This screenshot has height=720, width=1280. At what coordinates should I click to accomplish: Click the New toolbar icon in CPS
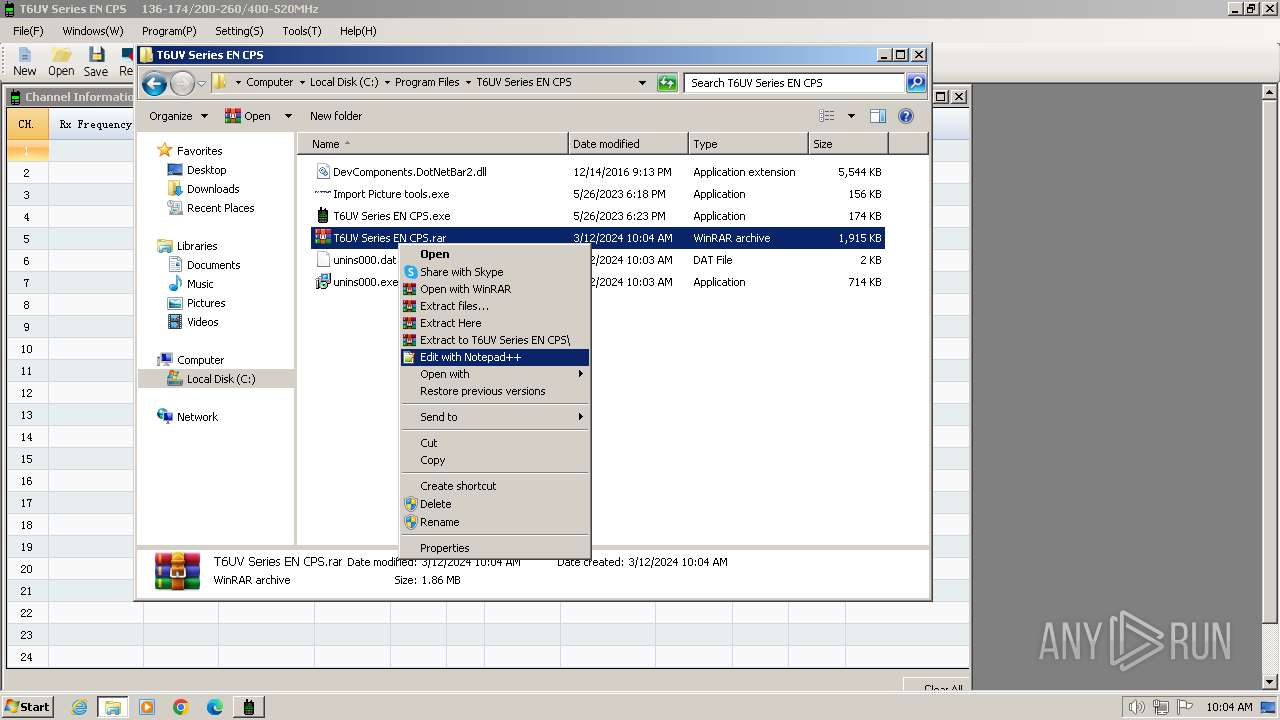(x=25, y=62)
